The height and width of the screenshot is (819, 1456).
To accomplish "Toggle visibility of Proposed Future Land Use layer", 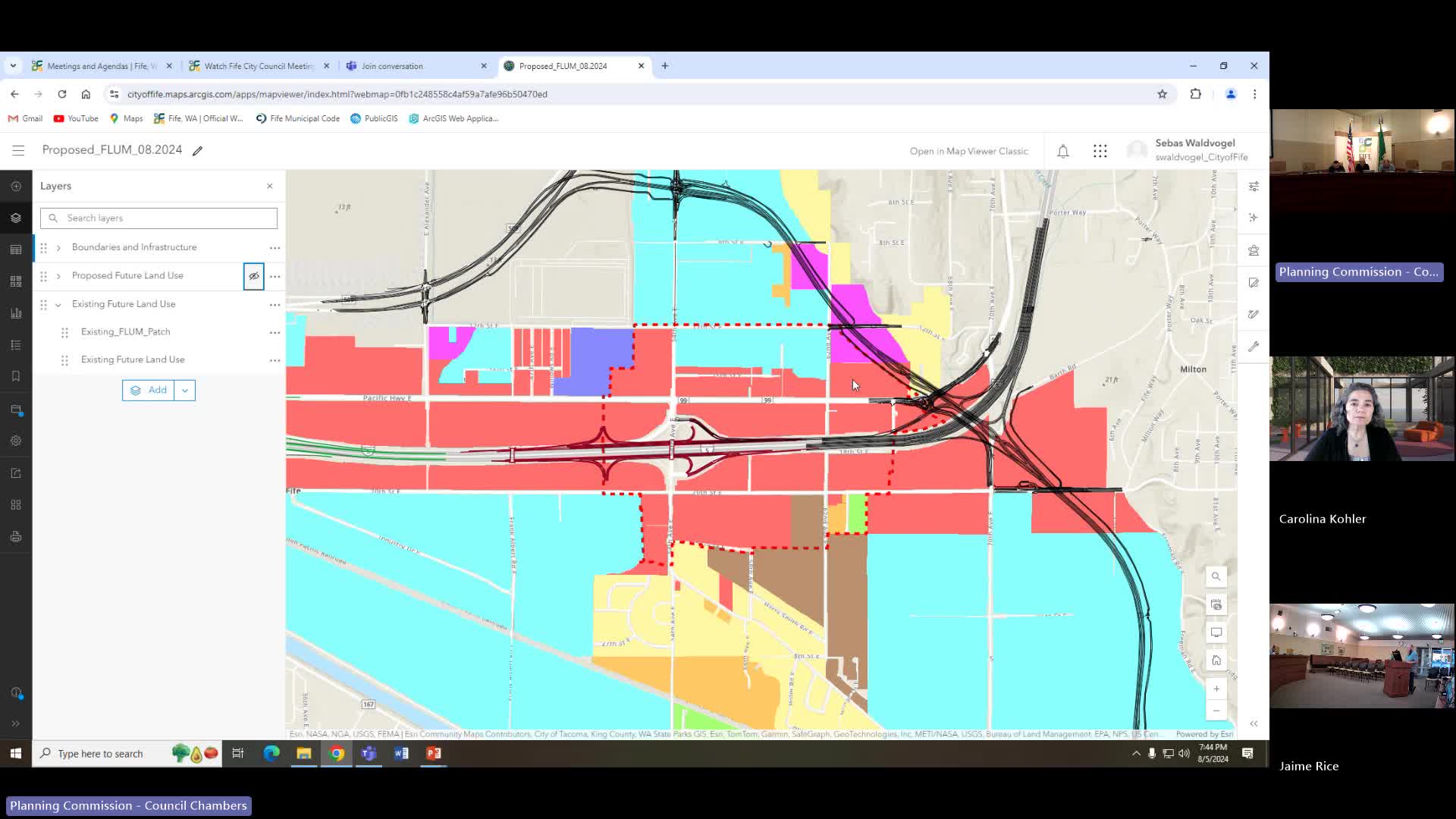I will (x=254, y=276).
